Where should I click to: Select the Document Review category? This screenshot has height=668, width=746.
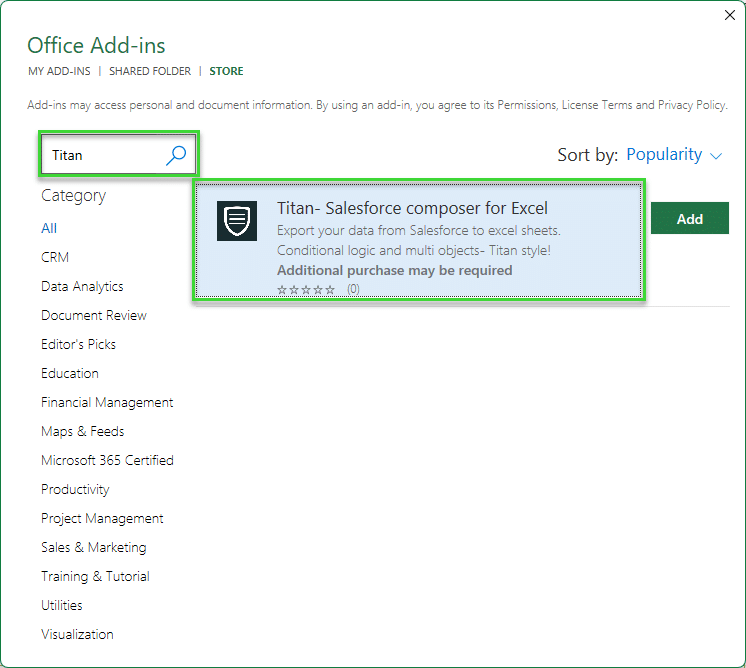(x=94, y=315)
